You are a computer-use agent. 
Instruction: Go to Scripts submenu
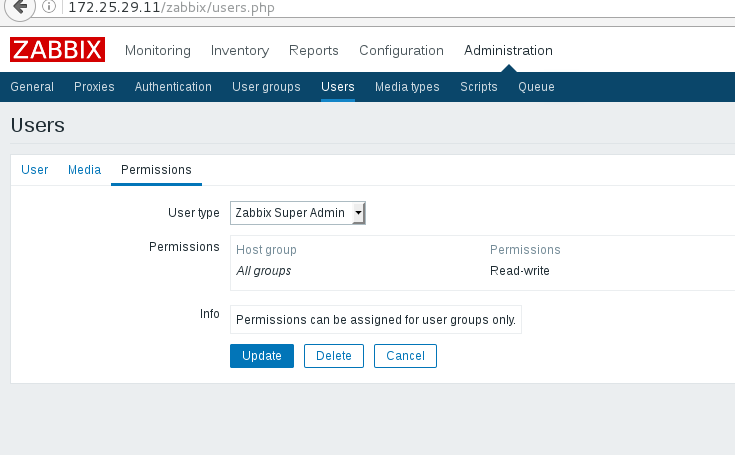click(x=479, y=87)
